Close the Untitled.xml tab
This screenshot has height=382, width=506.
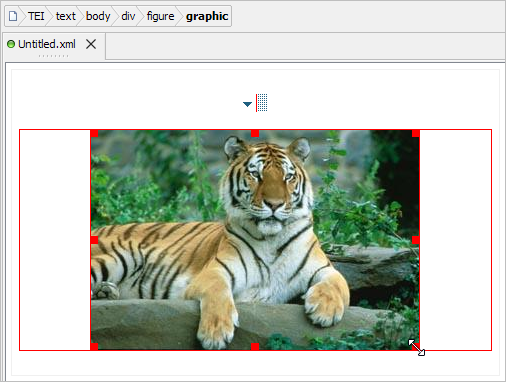tap(91, 44)
